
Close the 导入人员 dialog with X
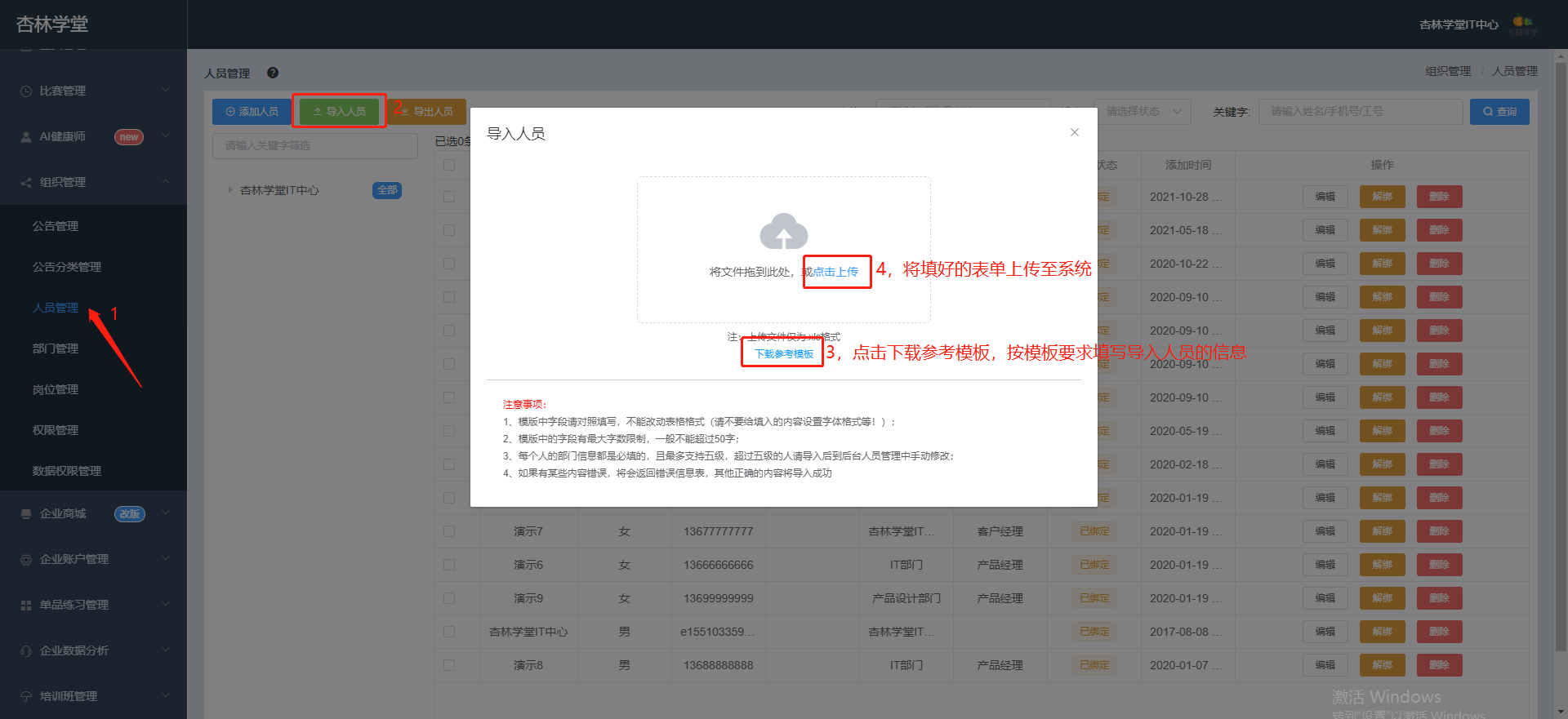(1075, 132)
